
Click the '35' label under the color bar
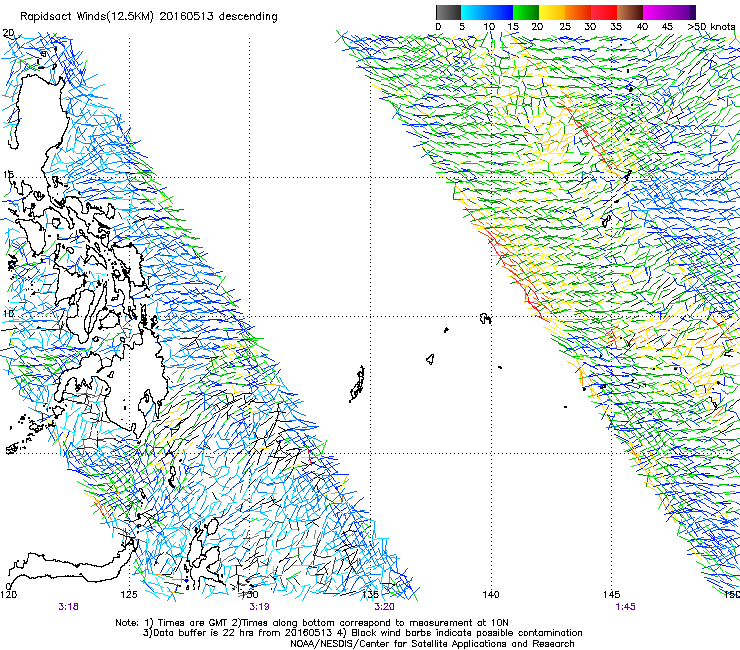(616, 26)
